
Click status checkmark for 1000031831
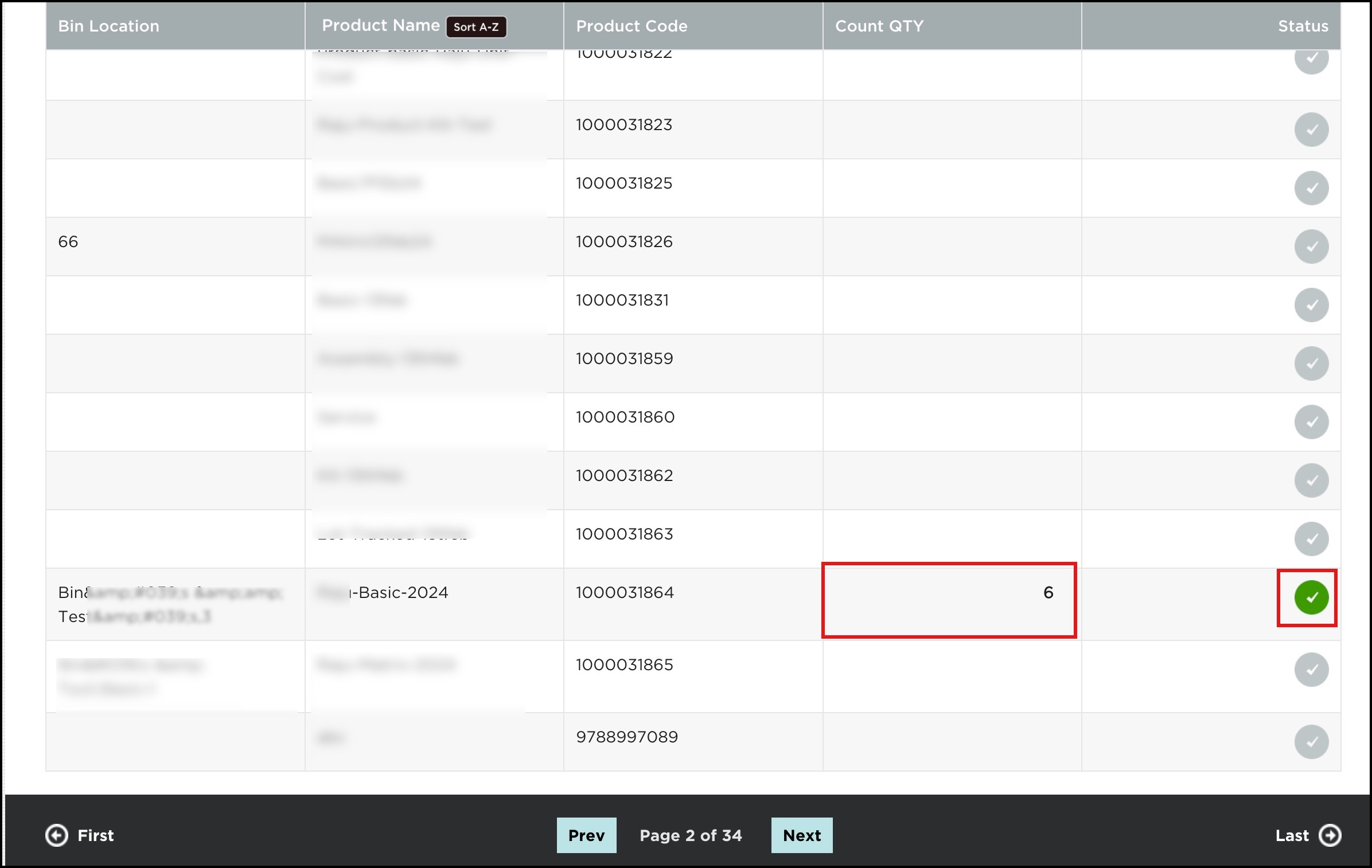tap(1311, 305)
